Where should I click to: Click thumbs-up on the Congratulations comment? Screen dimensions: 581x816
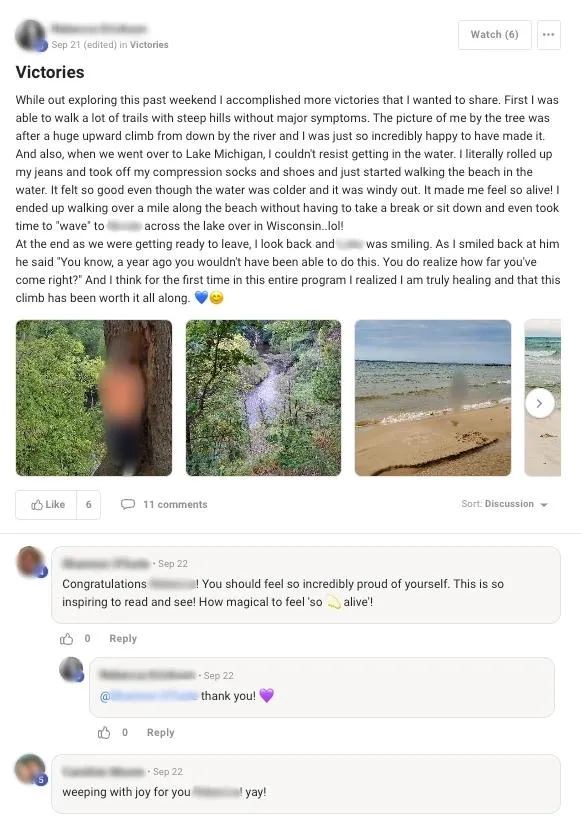(67, 639)
